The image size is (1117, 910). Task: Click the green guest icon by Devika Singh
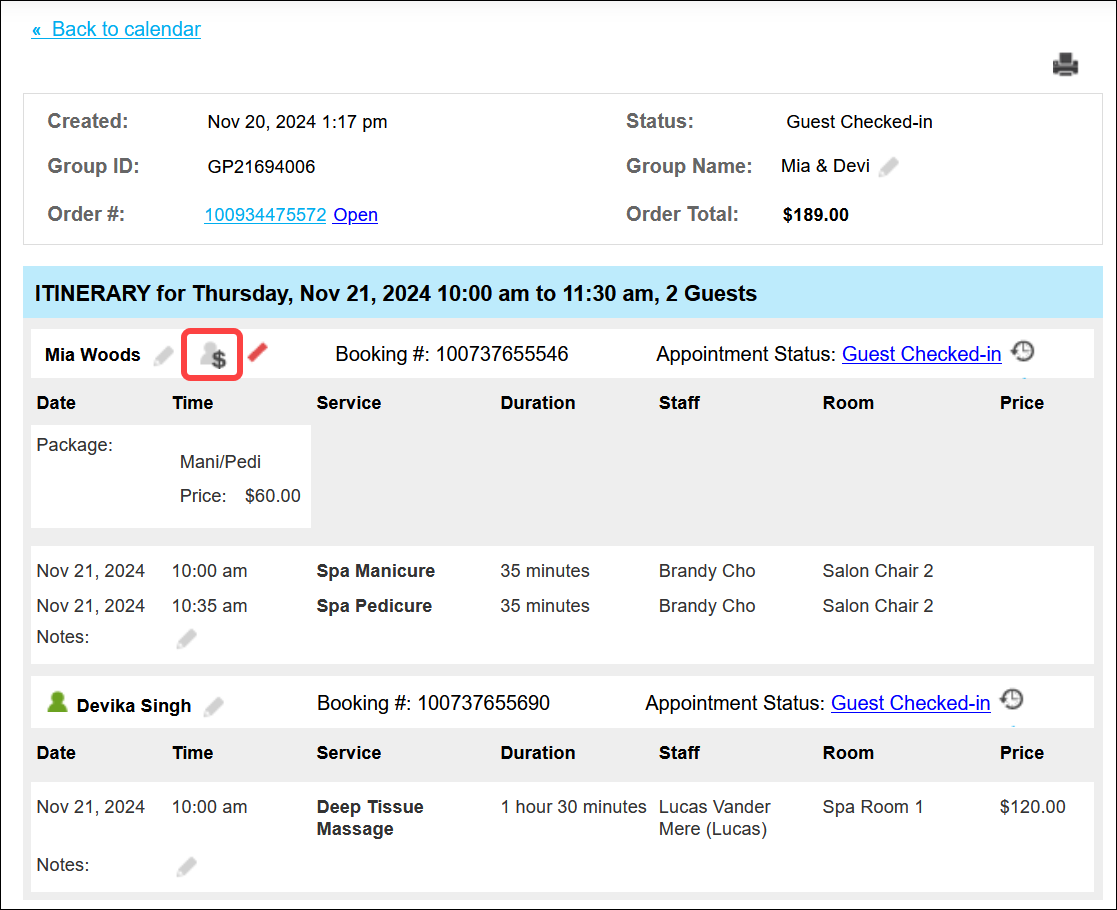click(57, 702)
